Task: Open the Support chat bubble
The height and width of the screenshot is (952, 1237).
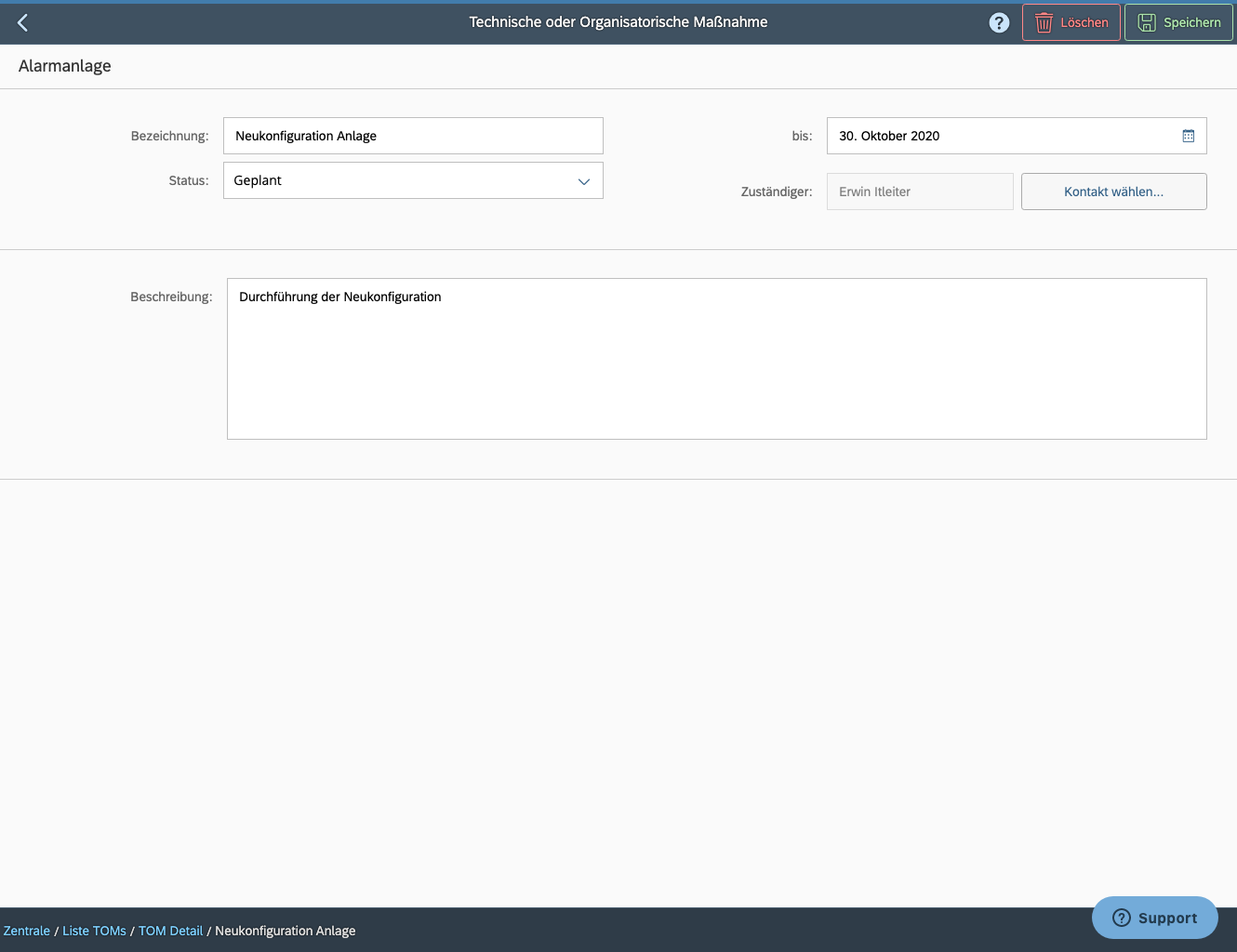Action: tap(1154, 918)
